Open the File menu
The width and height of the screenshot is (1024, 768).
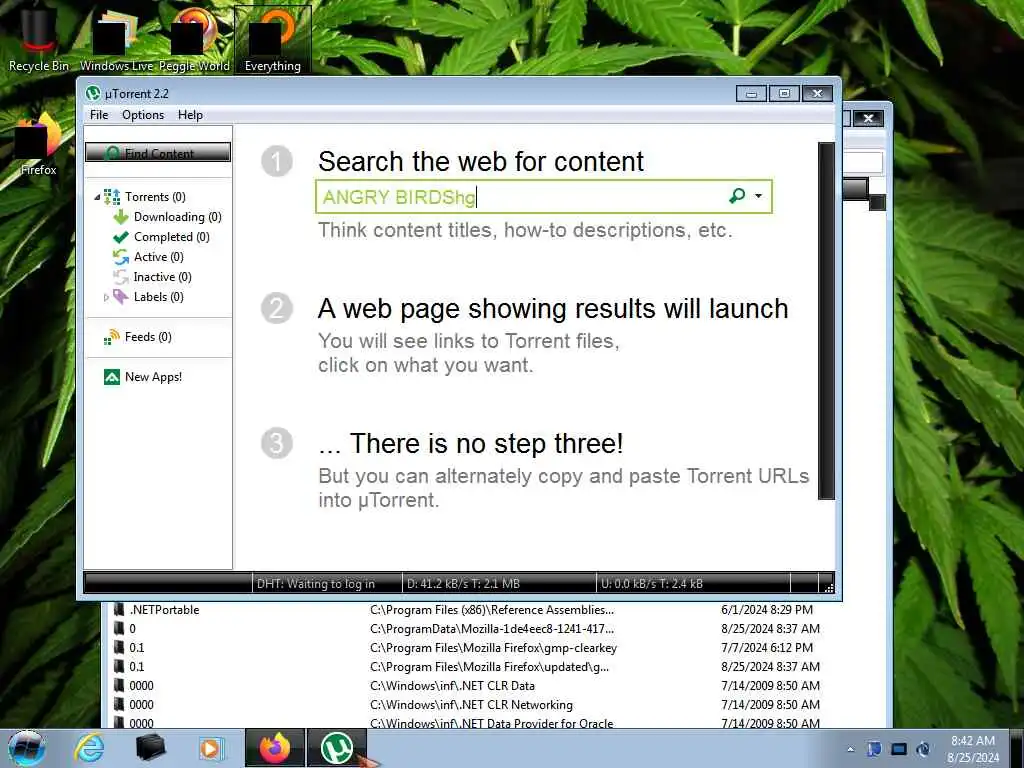coord(99,115)
